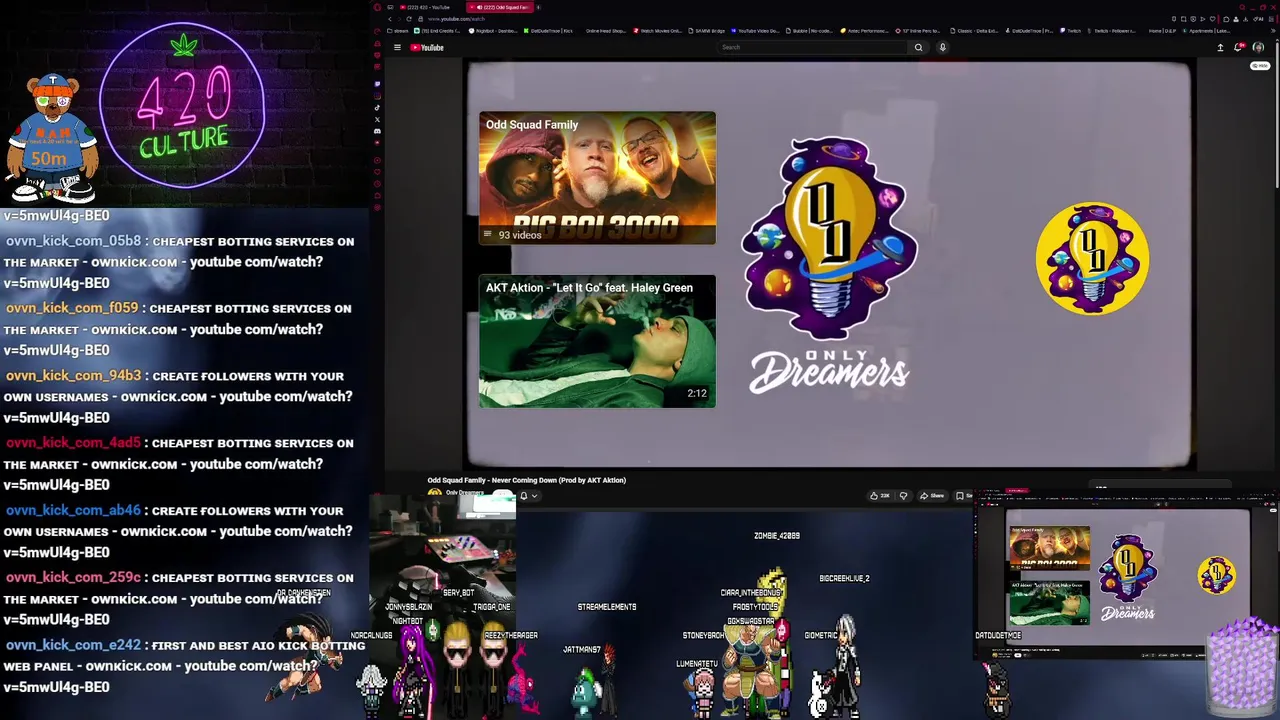The width and height of the screenshot is (1280, 720).
Task: Open AKT Aktion Let It Go video card
Action: pos(597,341)
